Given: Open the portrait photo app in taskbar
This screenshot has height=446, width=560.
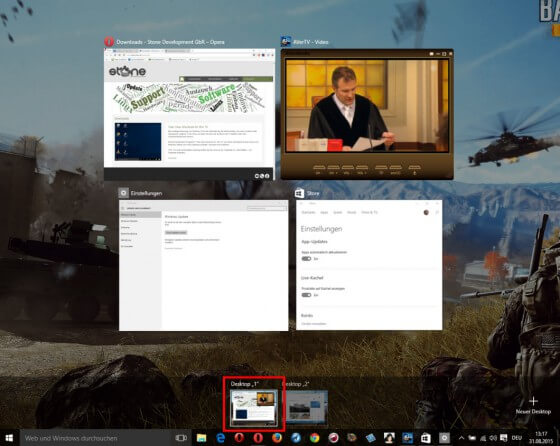Looking at the screenshot, I should click(389, 438).
